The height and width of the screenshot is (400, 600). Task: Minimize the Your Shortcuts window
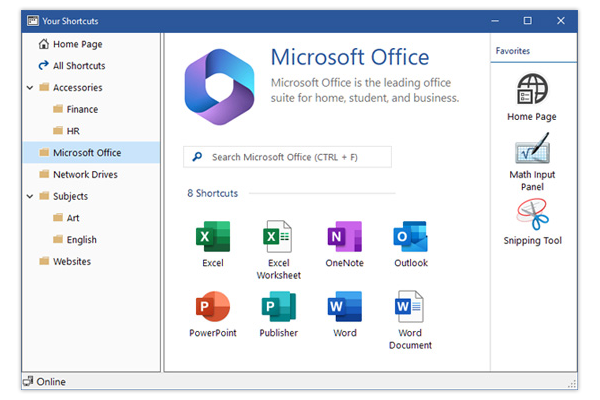click(x=495, y=21)
